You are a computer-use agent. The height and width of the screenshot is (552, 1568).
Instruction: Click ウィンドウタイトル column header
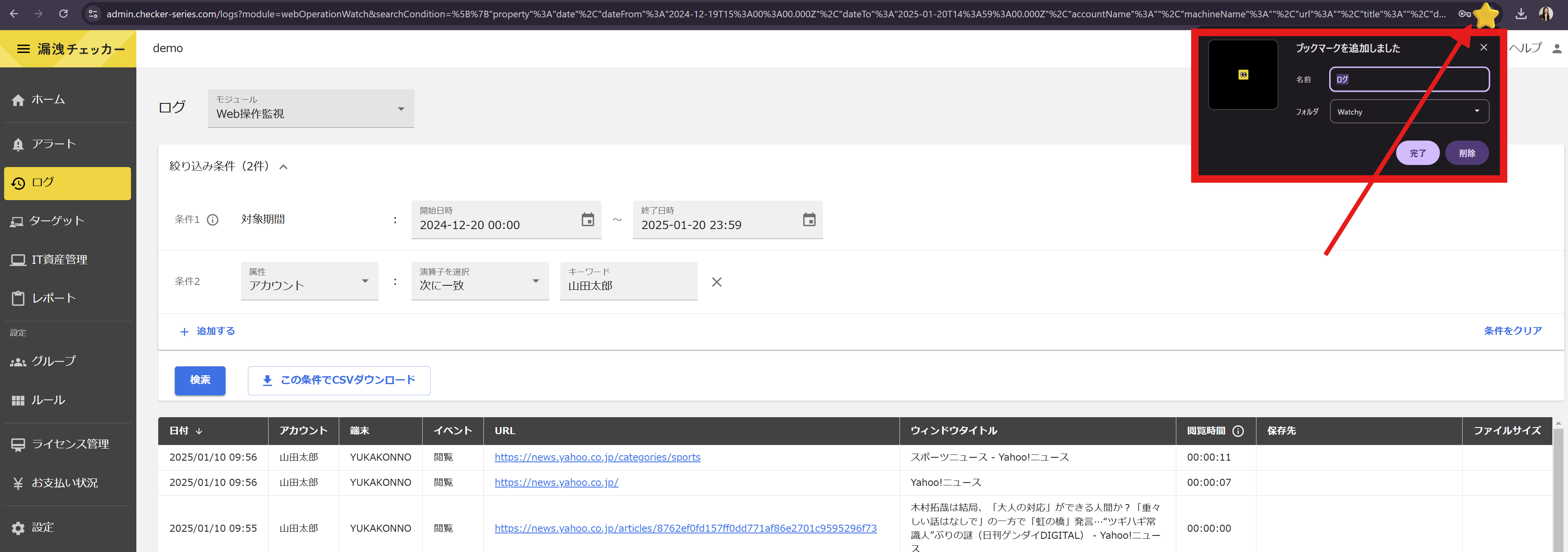click(x=1037, y=431)
